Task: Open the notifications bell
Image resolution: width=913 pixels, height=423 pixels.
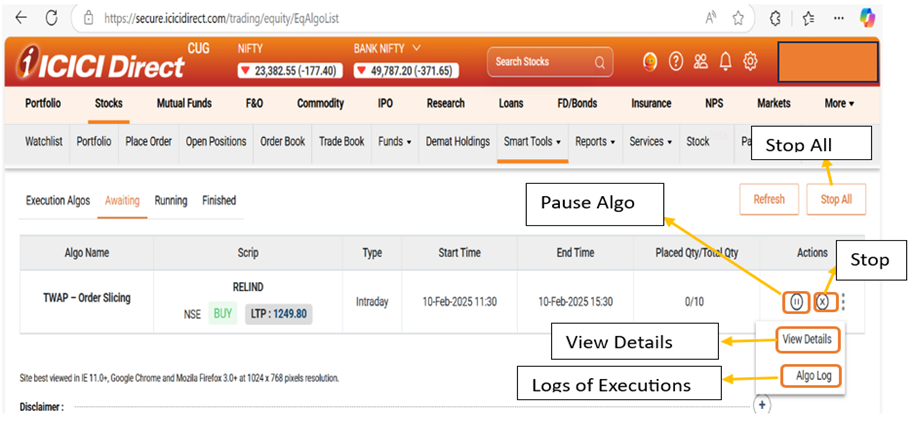Action: 725,62
